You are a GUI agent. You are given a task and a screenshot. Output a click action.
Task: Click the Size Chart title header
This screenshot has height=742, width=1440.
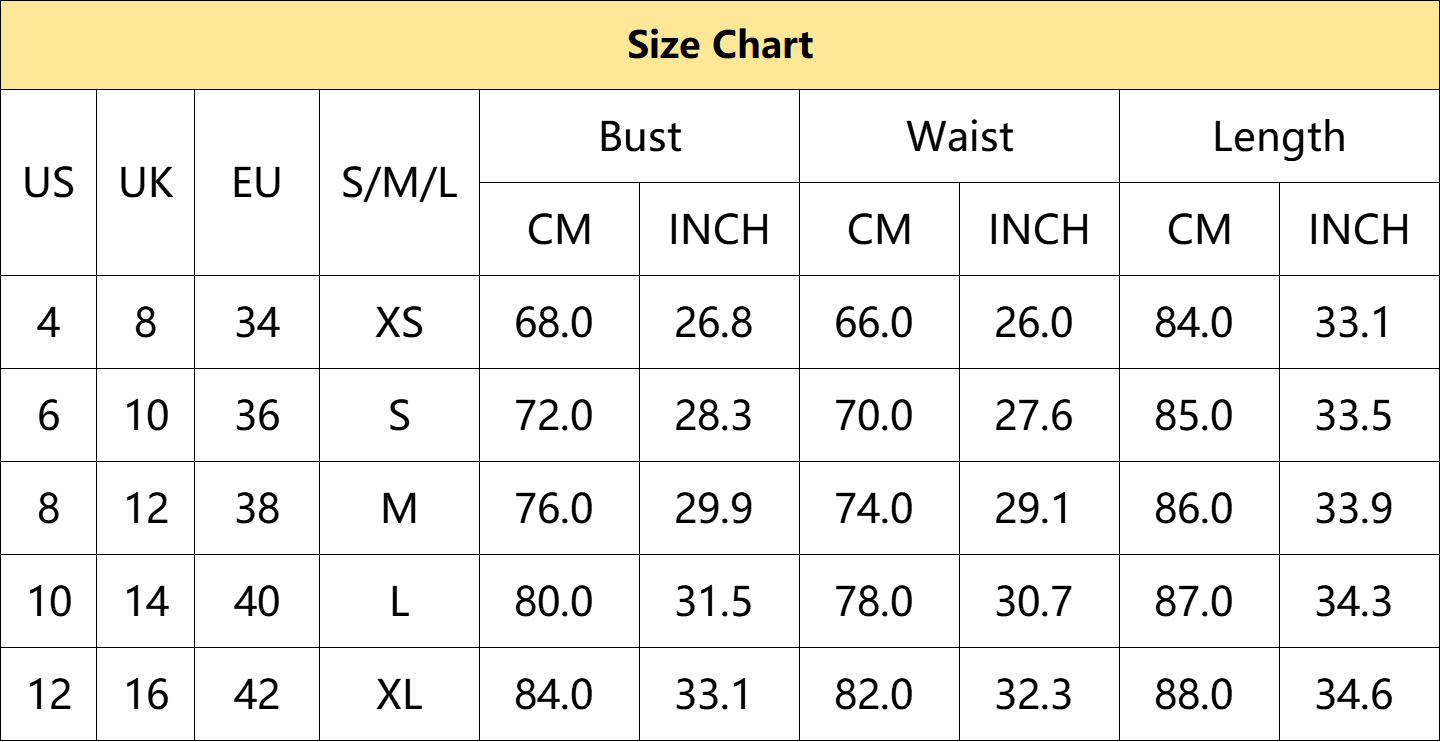(x=720, y=45)
